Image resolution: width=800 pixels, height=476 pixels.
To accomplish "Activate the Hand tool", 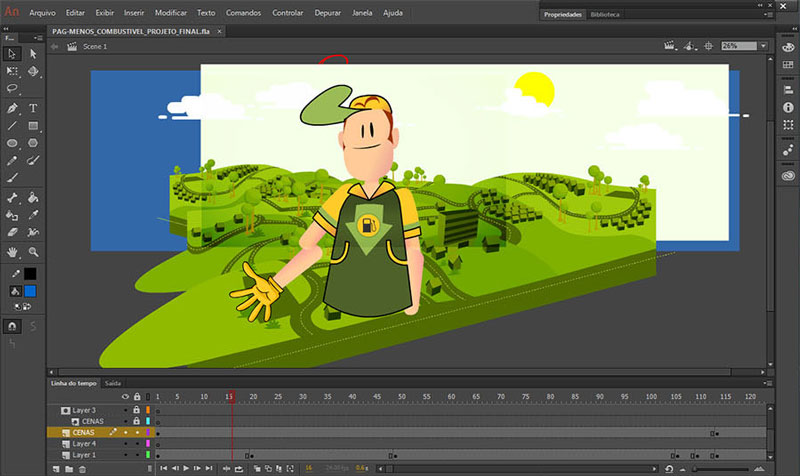I will (12, 252).
